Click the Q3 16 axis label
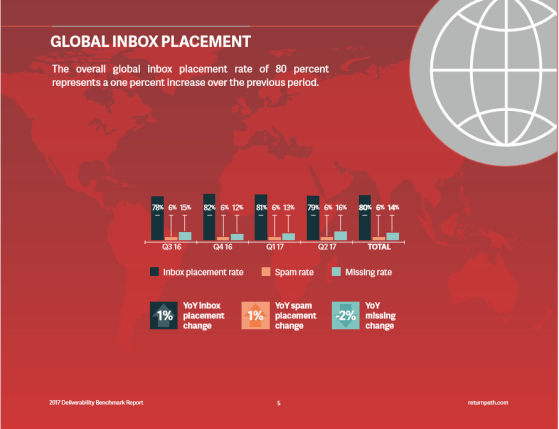 (171, 247)
